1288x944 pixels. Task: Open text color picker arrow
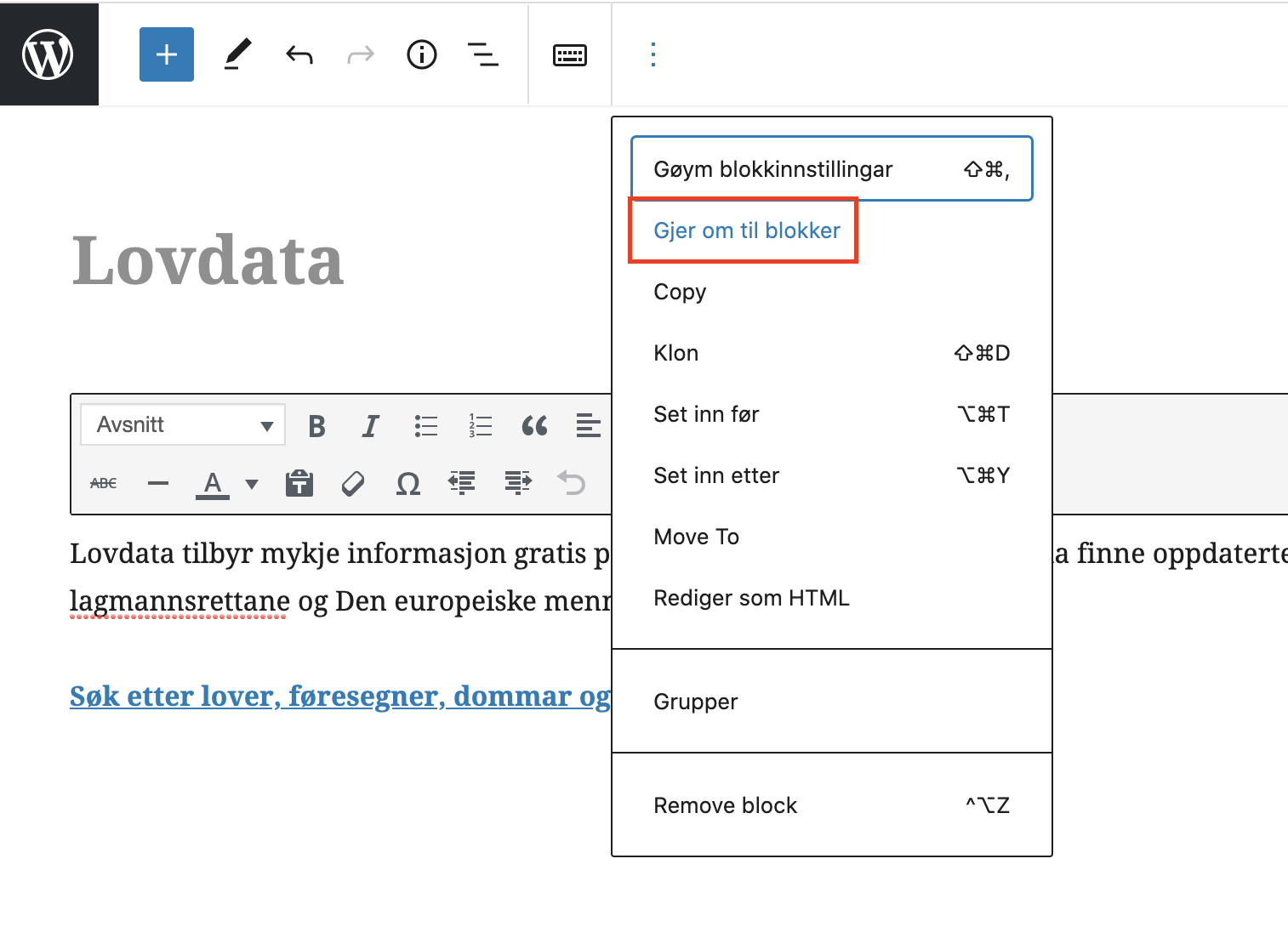[252, 484]
